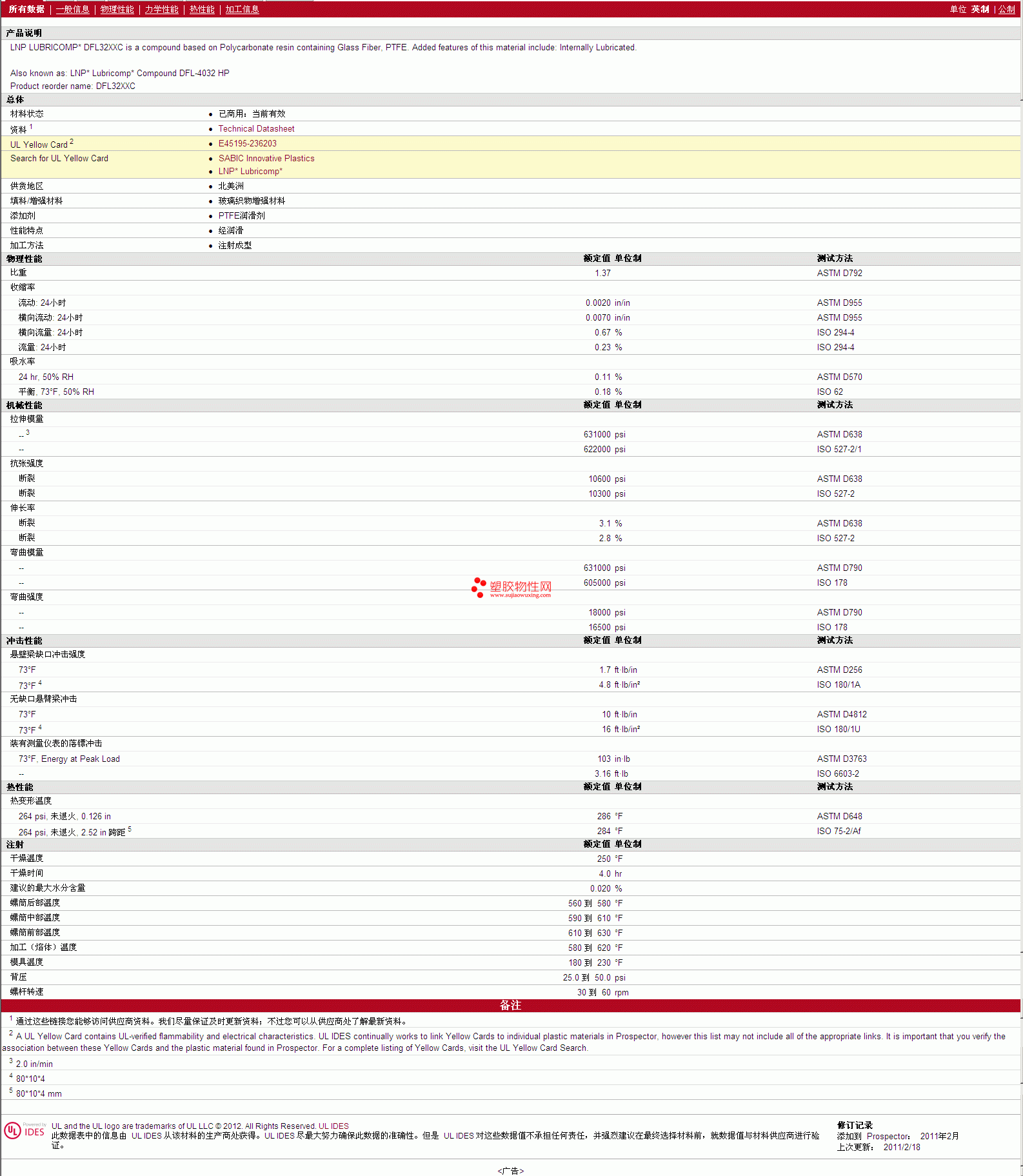The height and width of the screenshot is (1176, 1023).
Task: Click the ISO 527-2/1 test method
Action: point(839,450)
